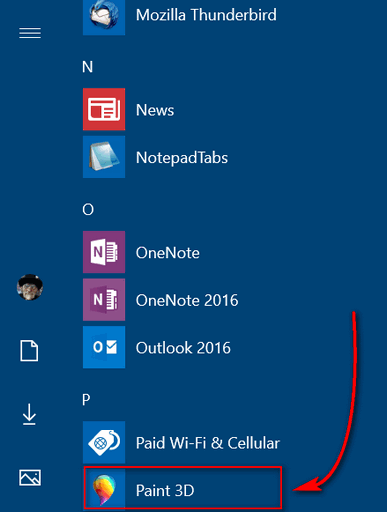The width and height of the screenshot is (387, 512).
Task: Open the purple OneNote icon
Action: point(104,252)
